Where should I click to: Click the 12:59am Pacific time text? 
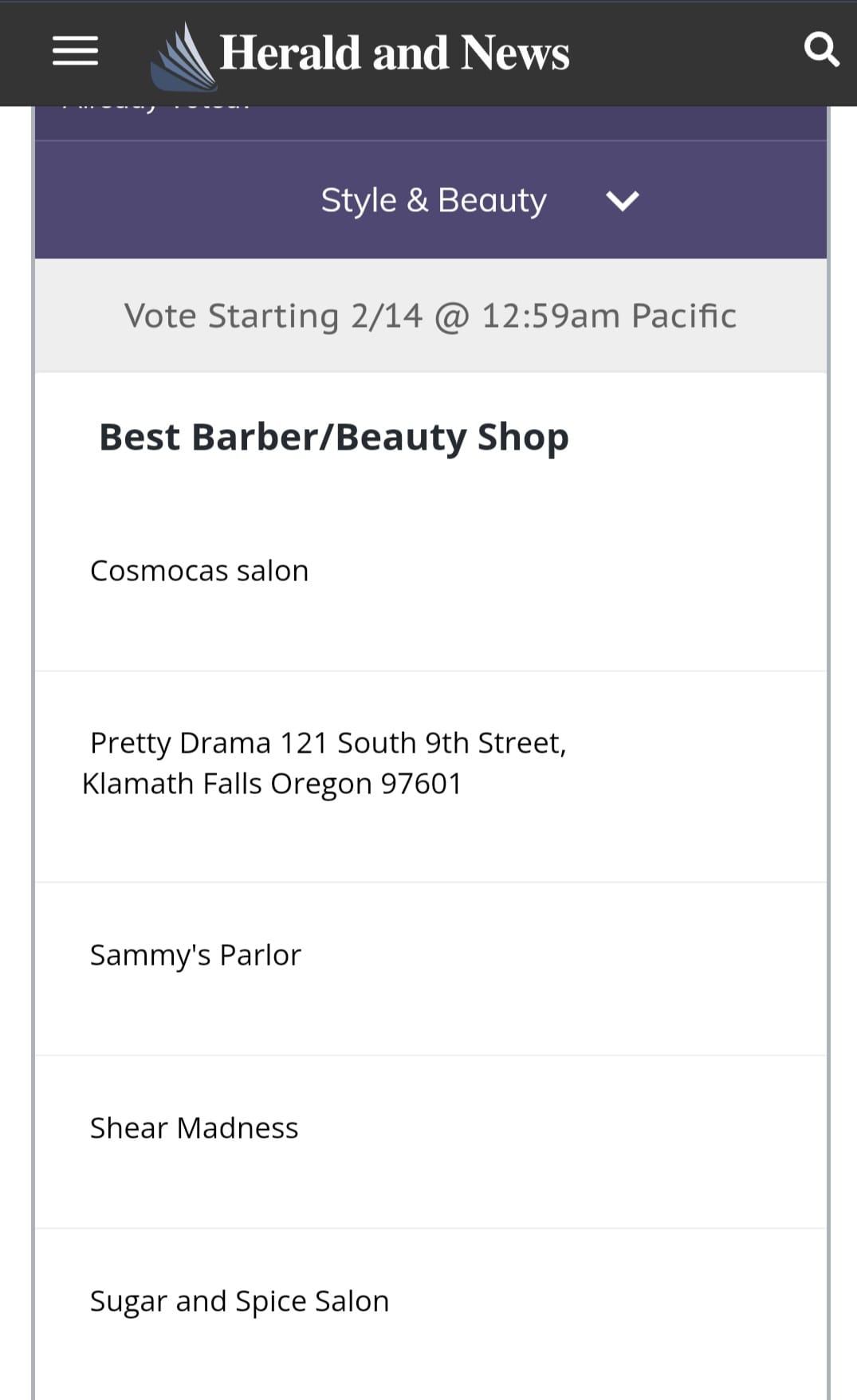(608, 316)
